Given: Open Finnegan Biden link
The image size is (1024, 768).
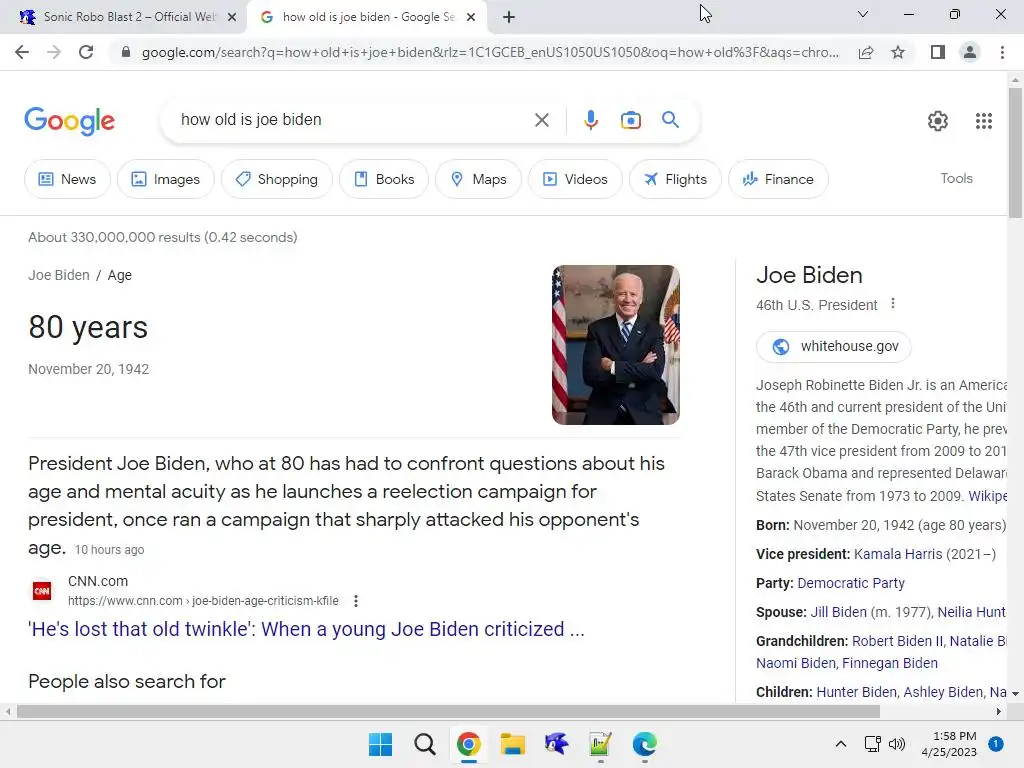Looking at the screenshot, I should click(x=889, y=663).
